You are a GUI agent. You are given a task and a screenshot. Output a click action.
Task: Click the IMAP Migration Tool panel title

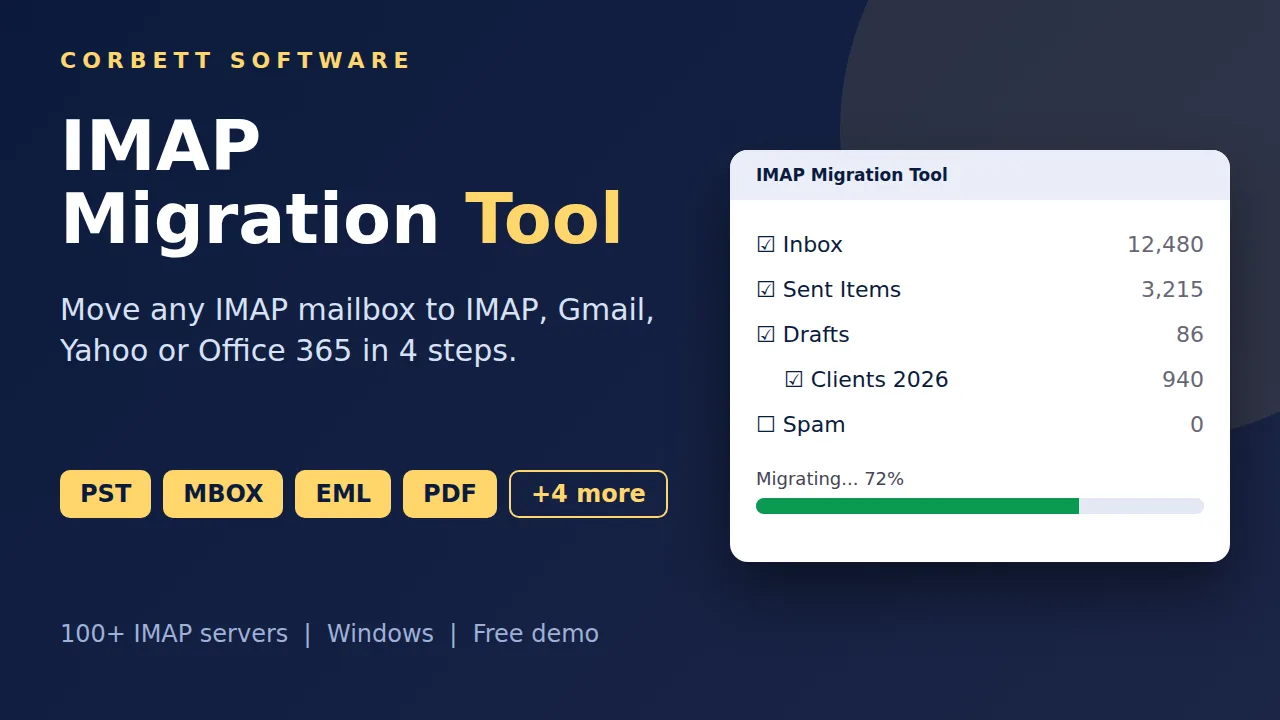coord(852,175)
